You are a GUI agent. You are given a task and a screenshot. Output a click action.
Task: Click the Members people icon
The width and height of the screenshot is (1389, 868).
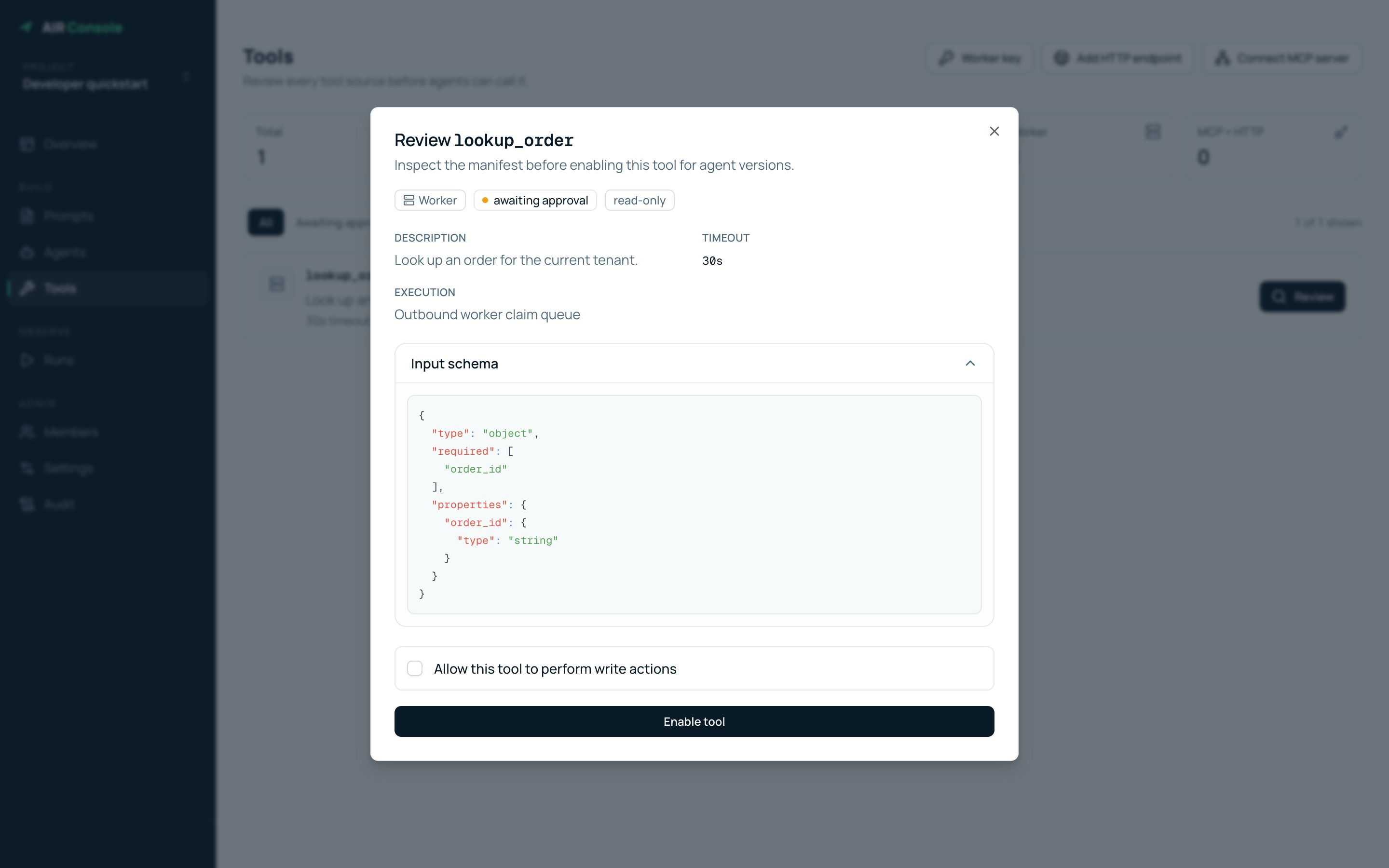pyautogui.click(x=27, y=432)
